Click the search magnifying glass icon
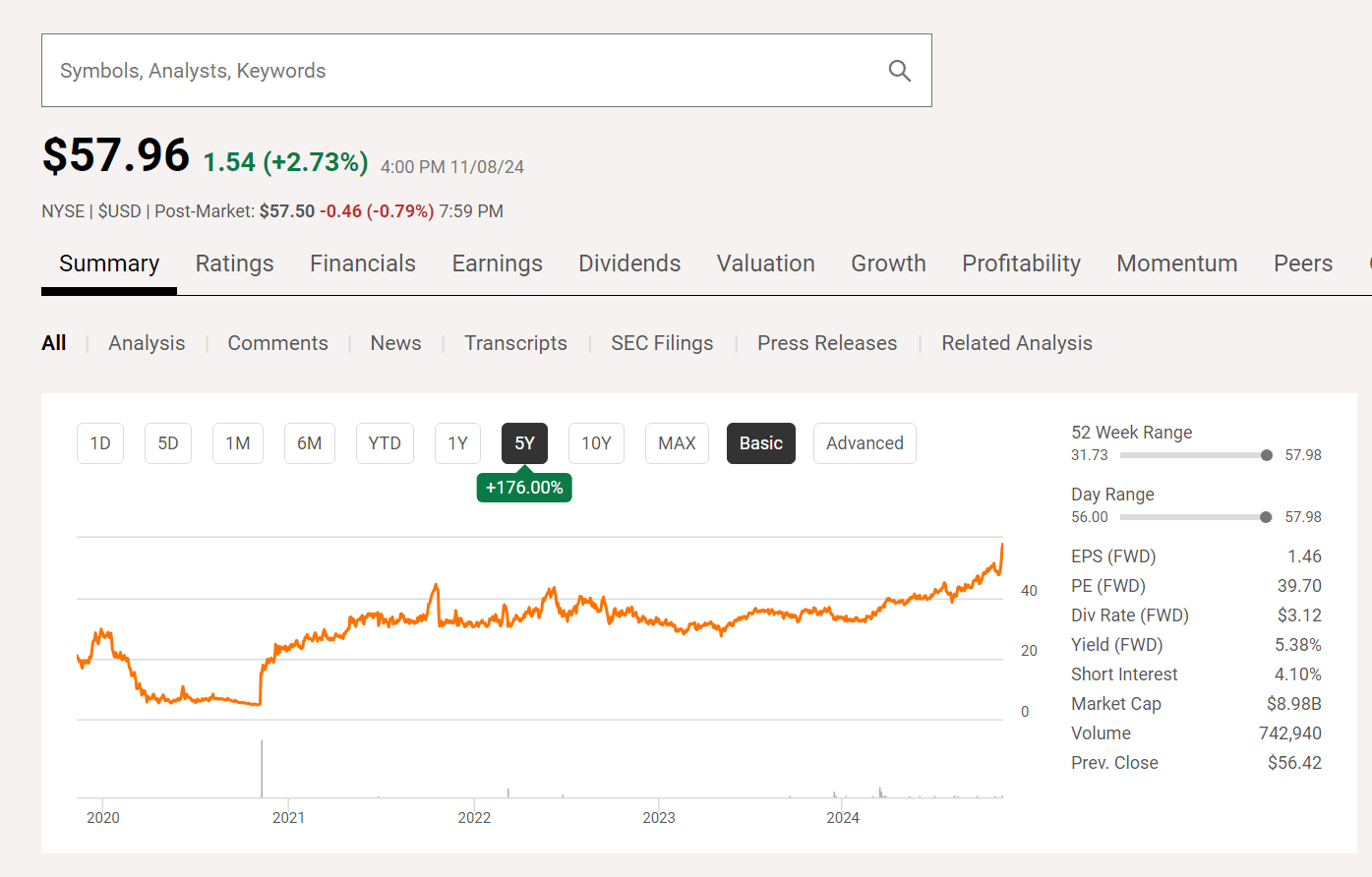The height and width of the screenshot is (877, 1372). coord(899,70)
